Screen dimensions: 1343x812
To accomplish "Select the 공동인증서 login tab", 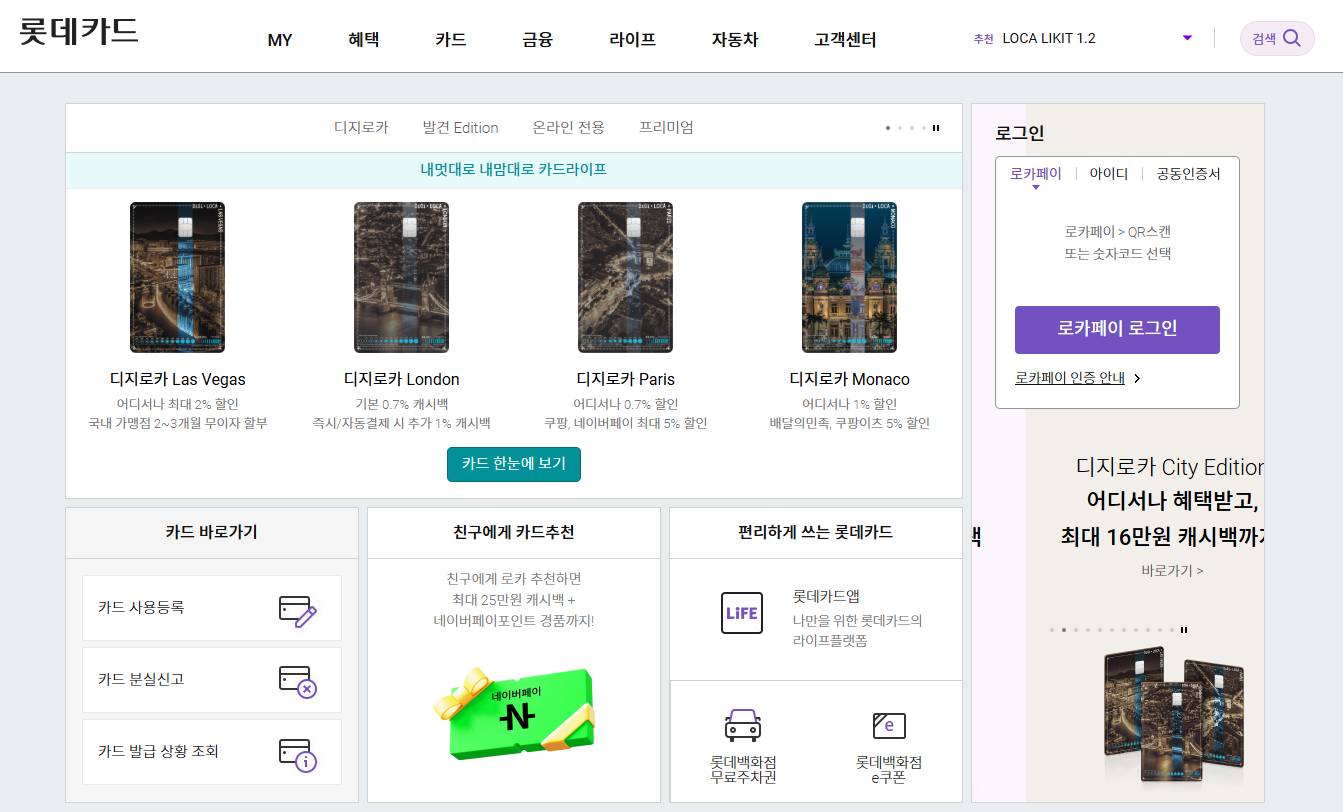I will coord(1189,174).
